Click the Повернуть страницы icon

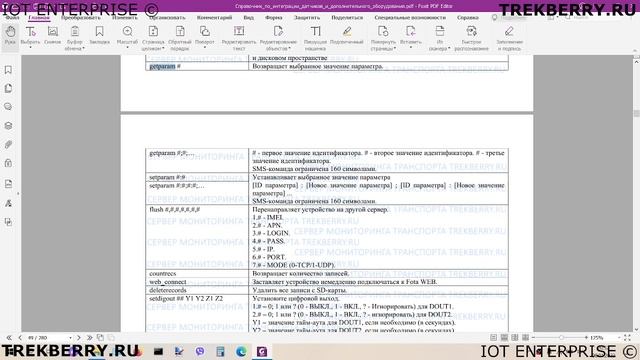pyautogui.click(x=383, y=32)
